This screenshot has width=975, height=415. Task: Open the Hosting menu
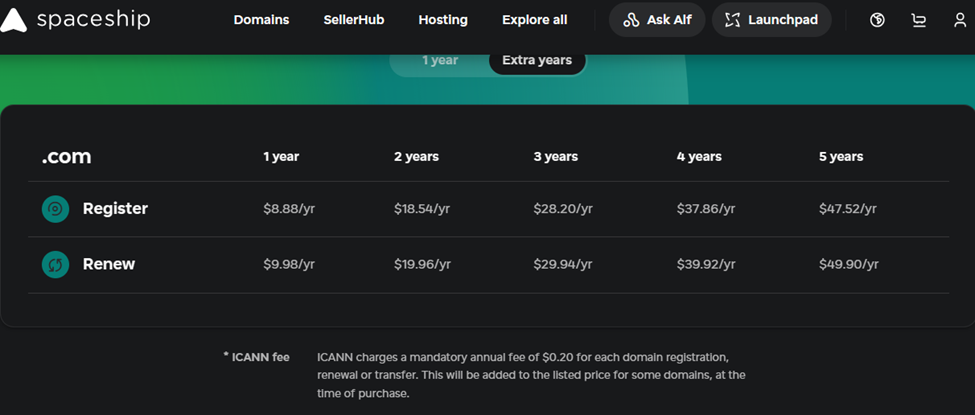443,20
